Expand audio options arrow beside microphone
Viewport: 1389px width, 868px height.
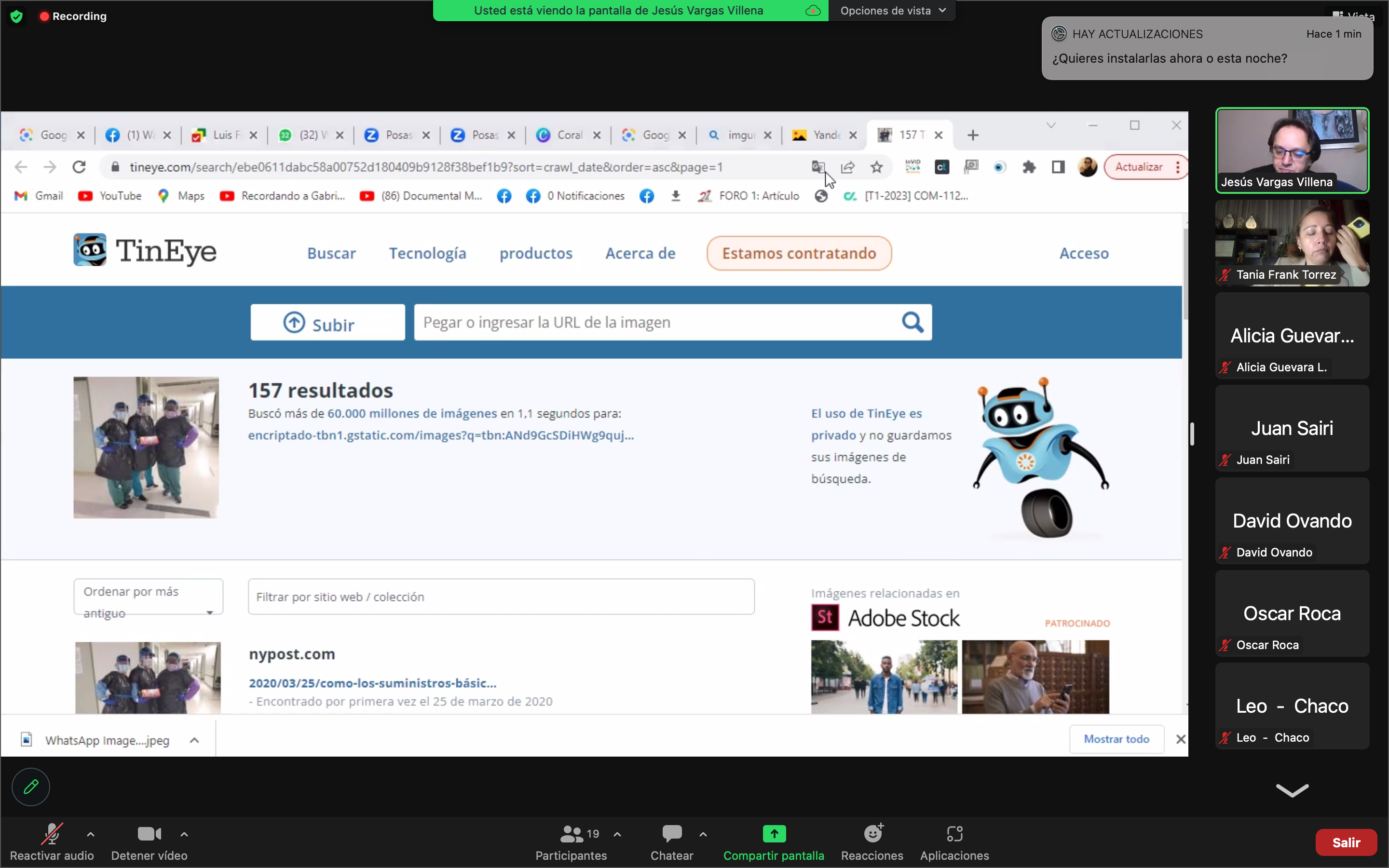point(91,834)
